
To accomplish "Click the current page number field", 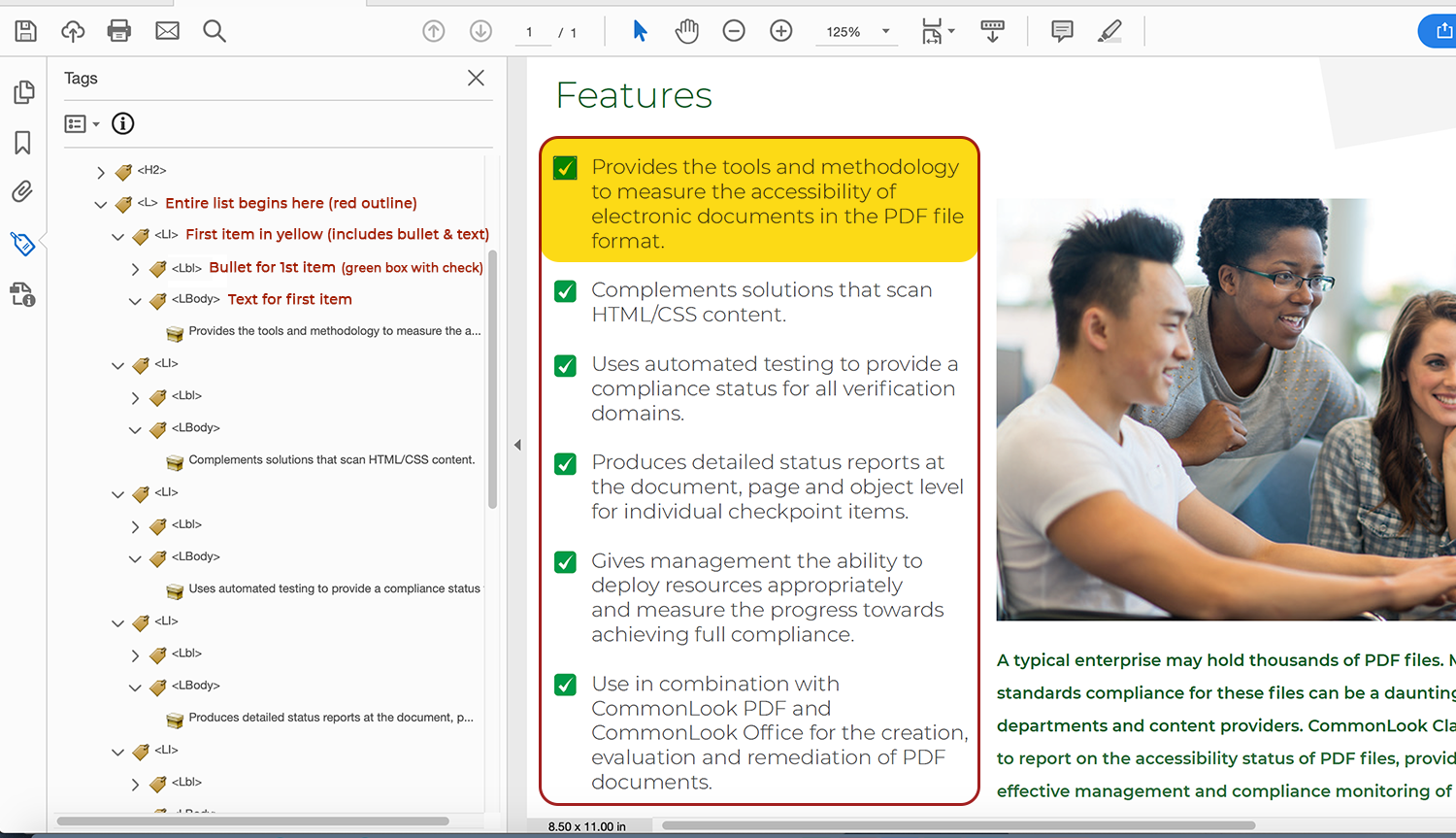I will pos(530,32).
